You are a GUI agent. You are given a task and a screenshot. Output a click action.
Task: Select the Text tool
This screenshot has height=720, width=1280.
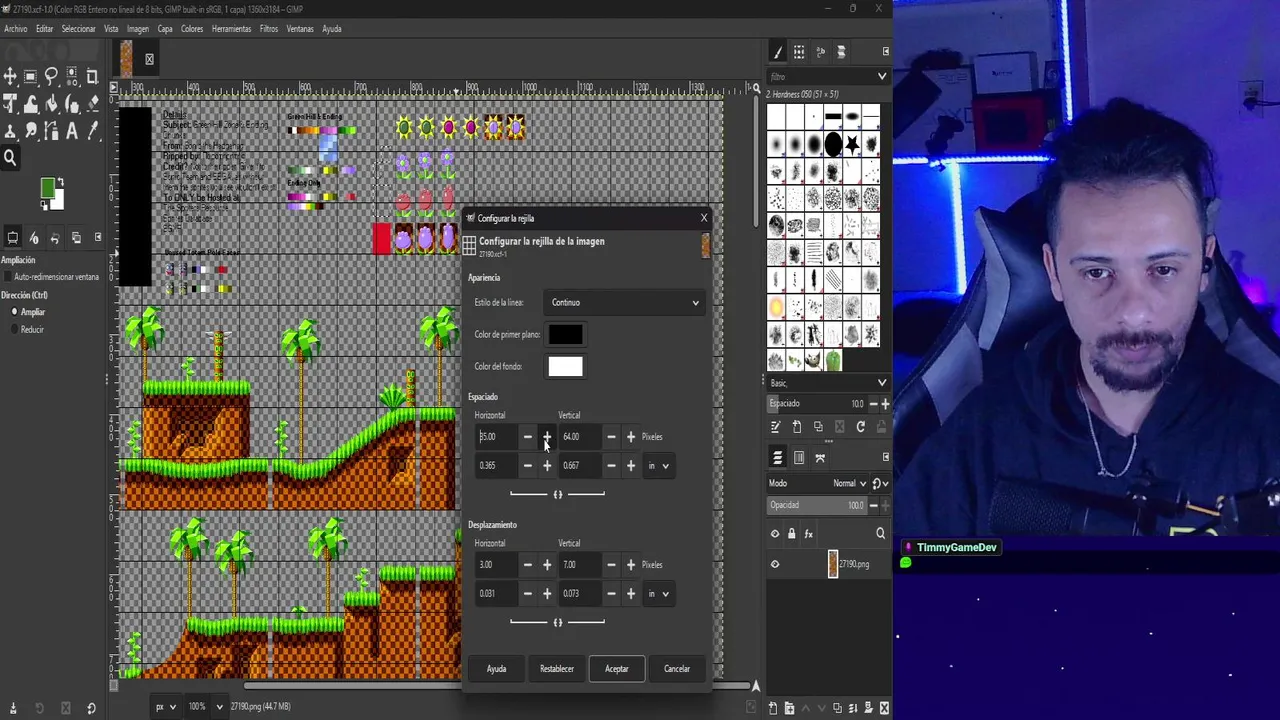click(x=72, y=131)
